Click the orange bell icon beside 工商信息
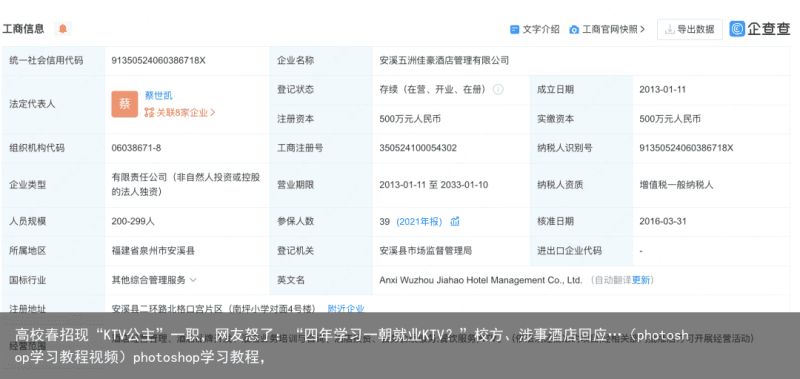800x379 pixels. click(63, 29)
